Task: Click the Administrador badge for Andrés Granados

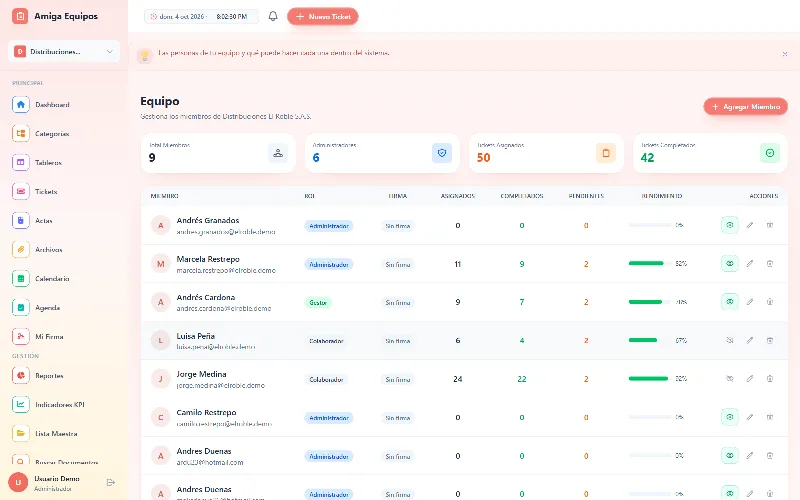Action: pos(329,226)
